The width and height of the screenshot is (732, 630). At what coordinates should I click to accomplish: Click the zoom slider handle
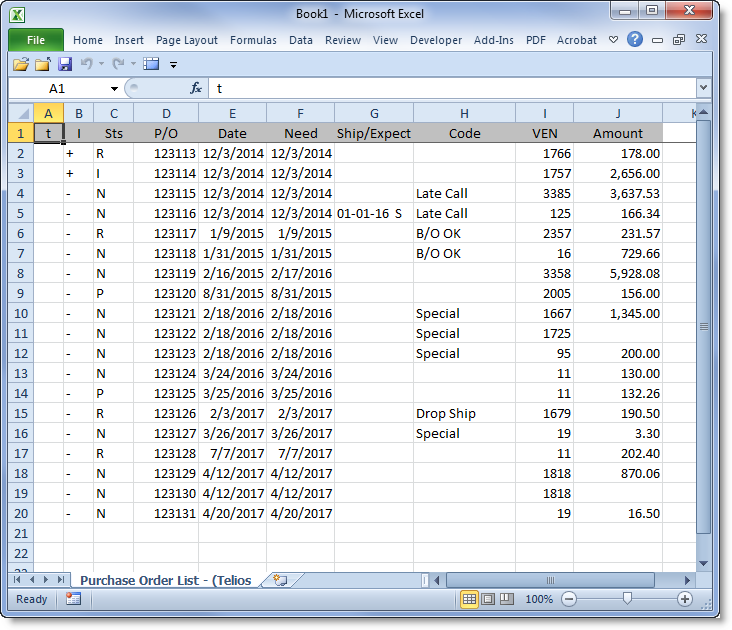pos(627,599)
